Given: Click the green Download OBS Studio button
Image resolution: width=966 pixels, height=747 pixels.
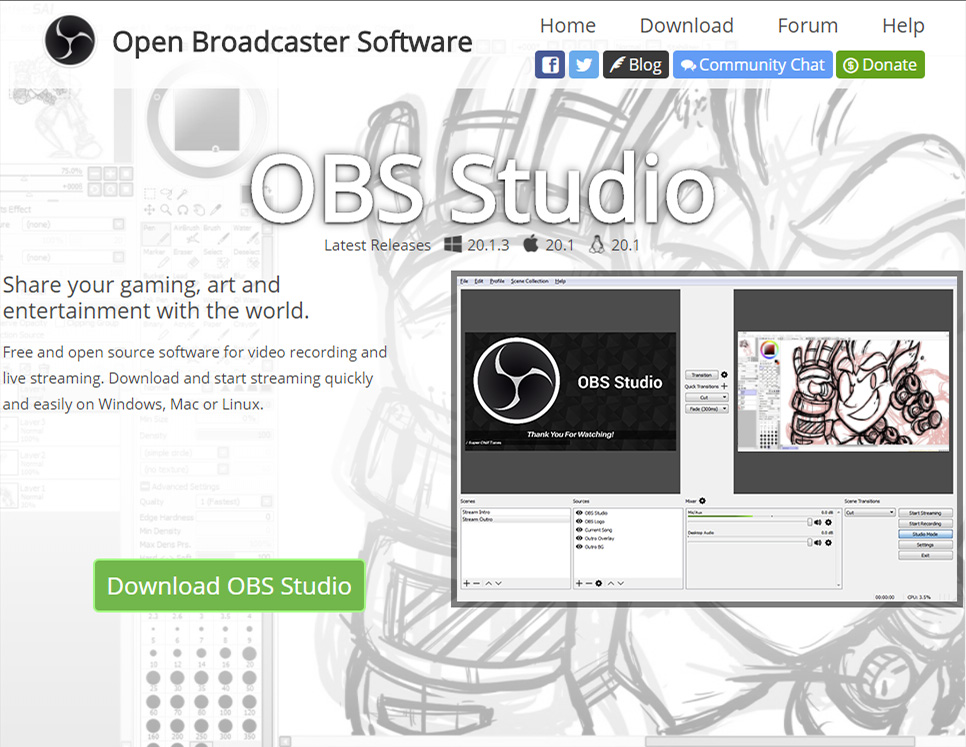Looking at the screenshot, I should (x=229, y=586).
